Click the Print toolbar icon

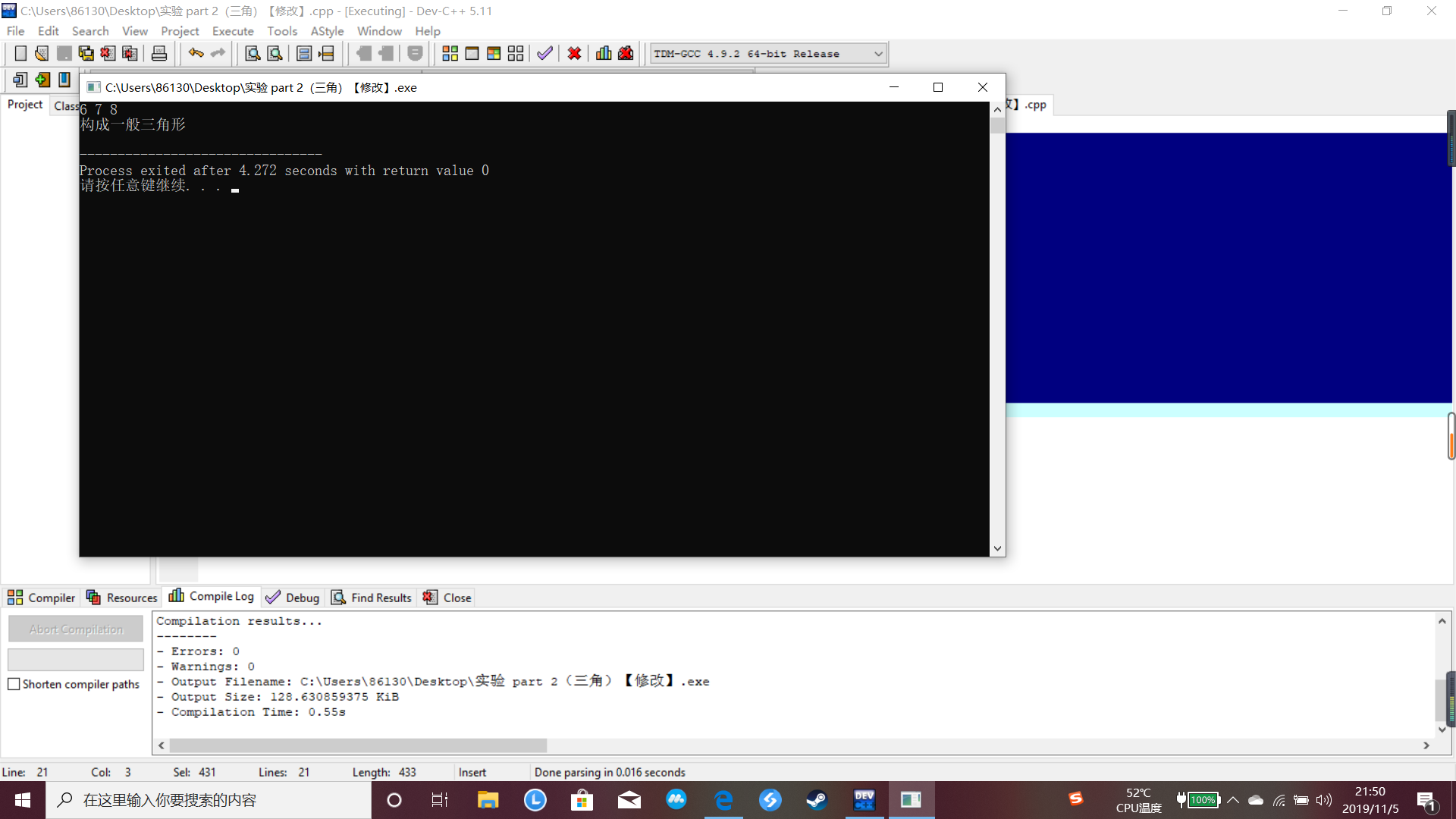click(159, 54)
